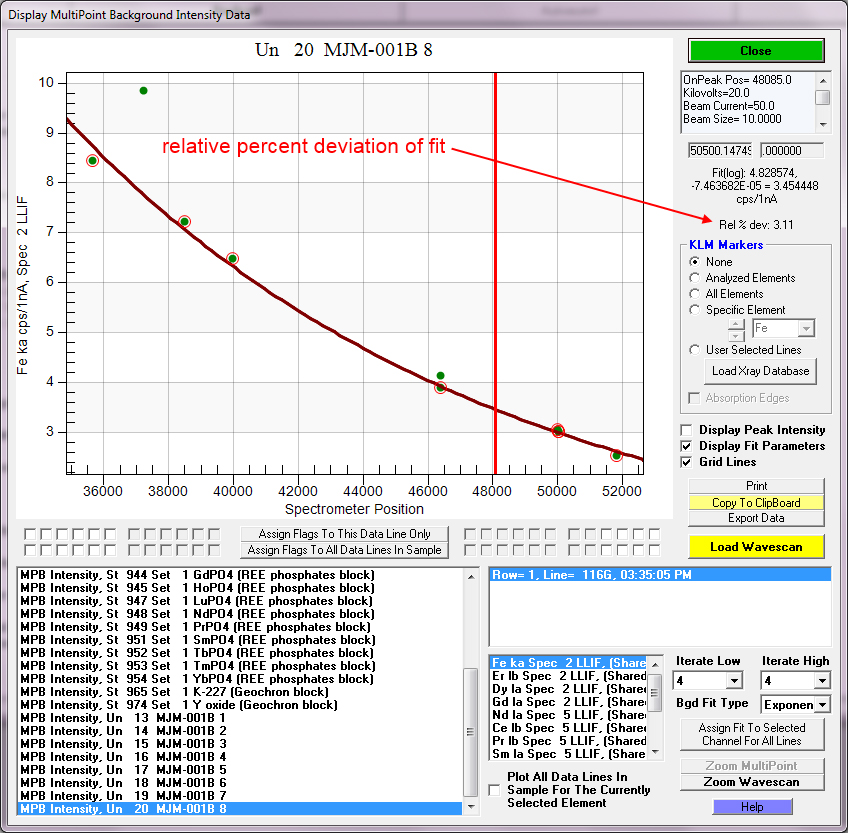The height and width of the screenshot is (833, 848).
Task: Uncheck Display Fit Parameters
Action: (x=686, y=446)
